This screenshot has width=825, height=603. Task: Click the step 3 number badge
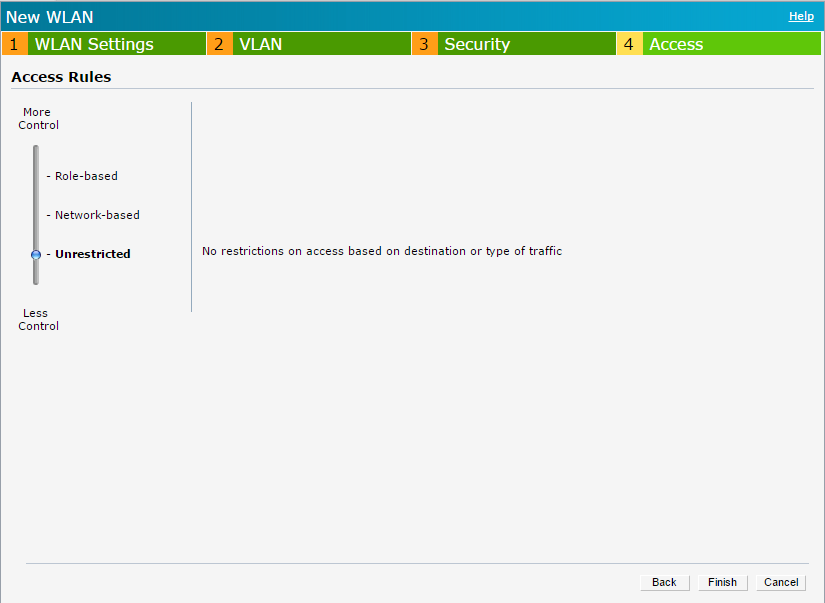(424, 44)
